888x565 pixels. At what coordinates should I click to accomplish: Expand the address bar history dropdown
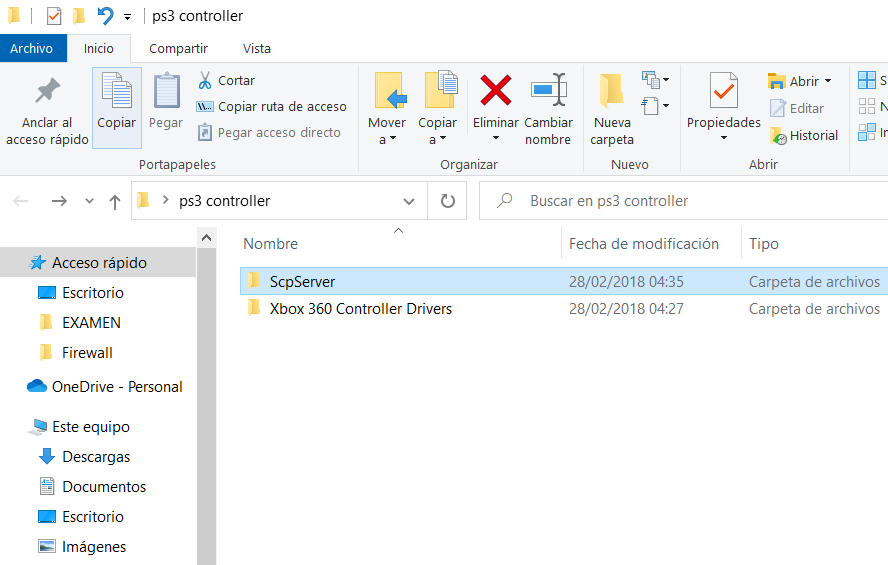point(409,202)
